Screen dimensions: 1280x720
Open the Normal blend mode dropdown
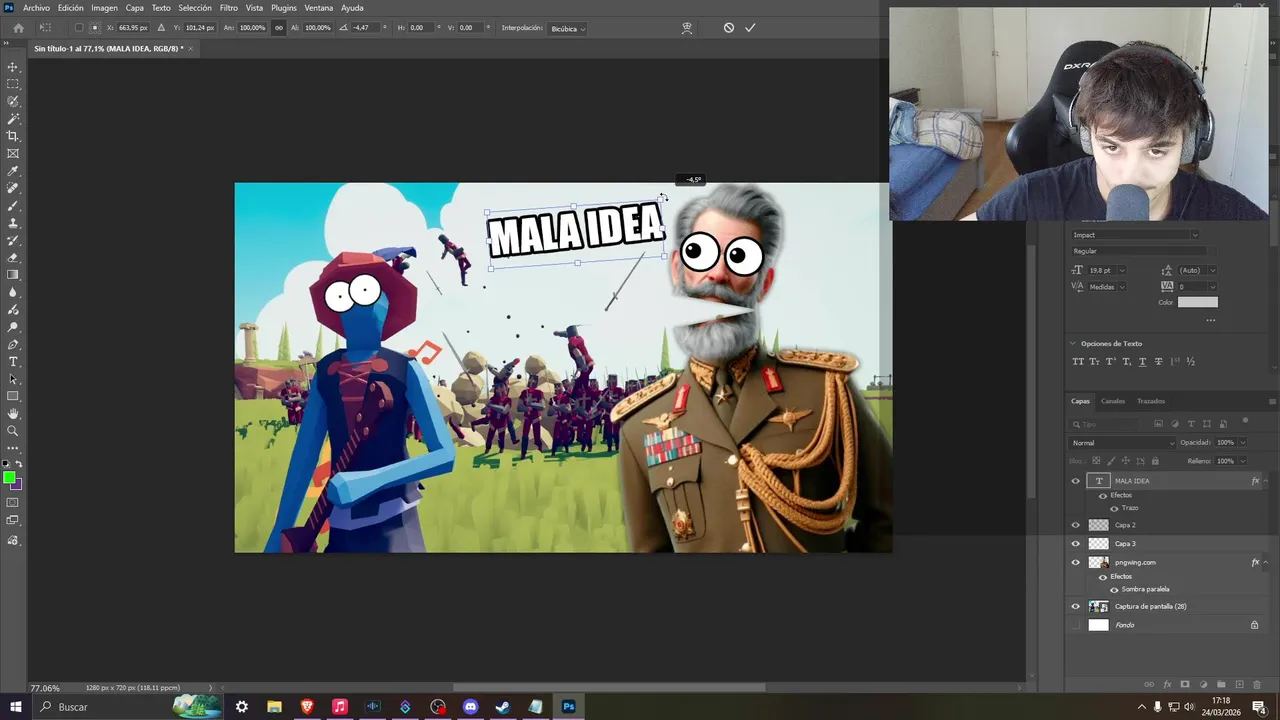pyautogui.click(x=1123, y=443)
